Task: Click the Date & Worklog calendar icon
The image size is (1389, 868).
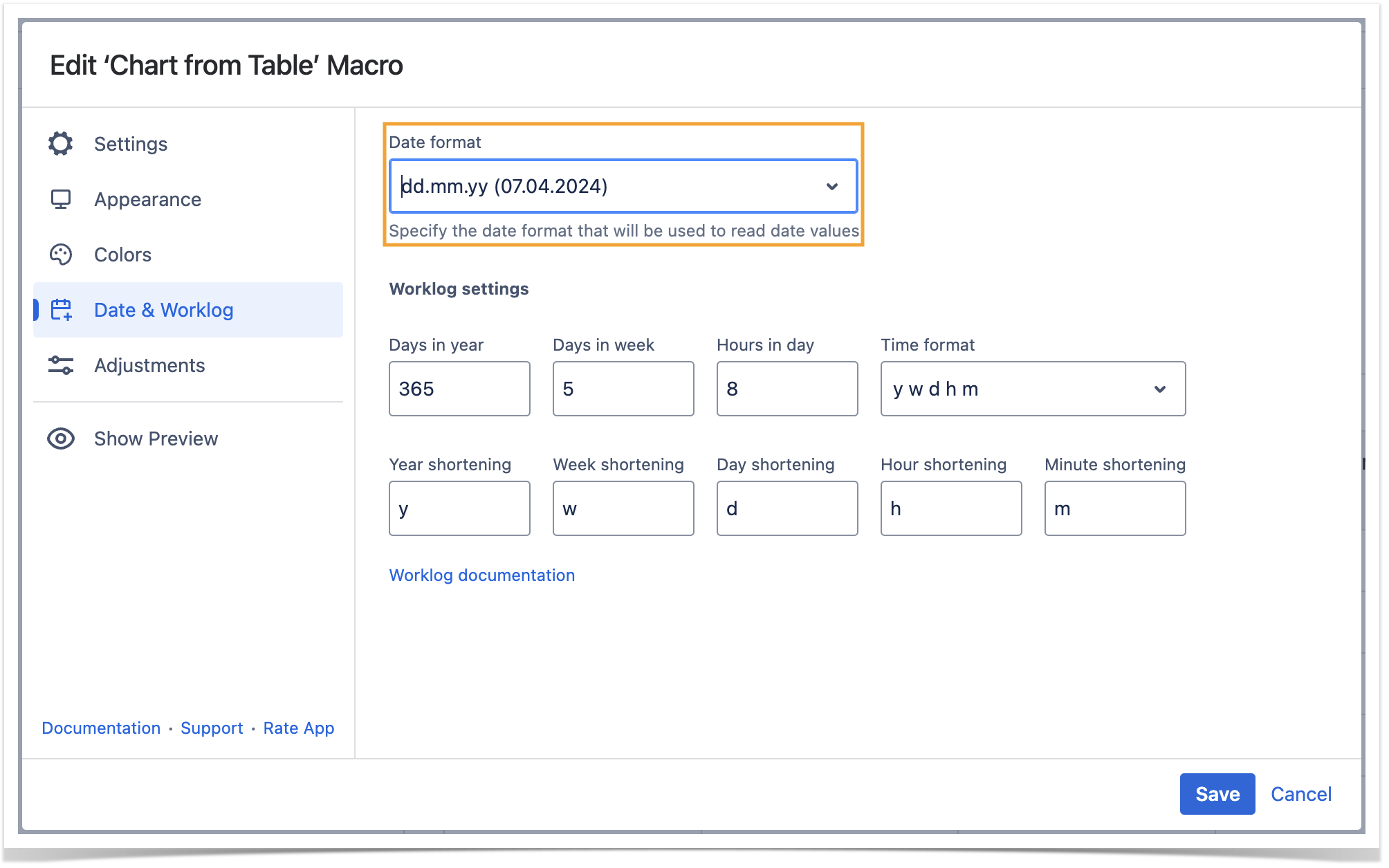Action: 61,310
